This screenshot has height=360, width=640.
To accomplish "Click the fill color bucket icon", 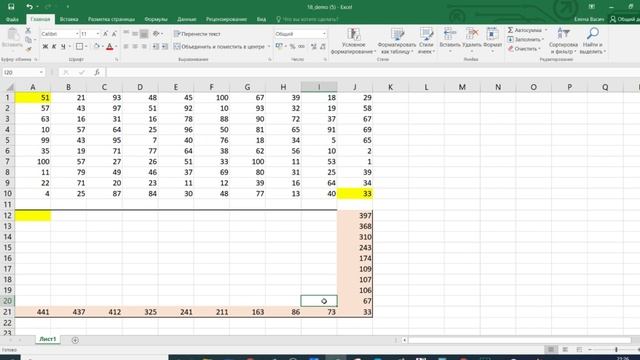I will [97, 47].
